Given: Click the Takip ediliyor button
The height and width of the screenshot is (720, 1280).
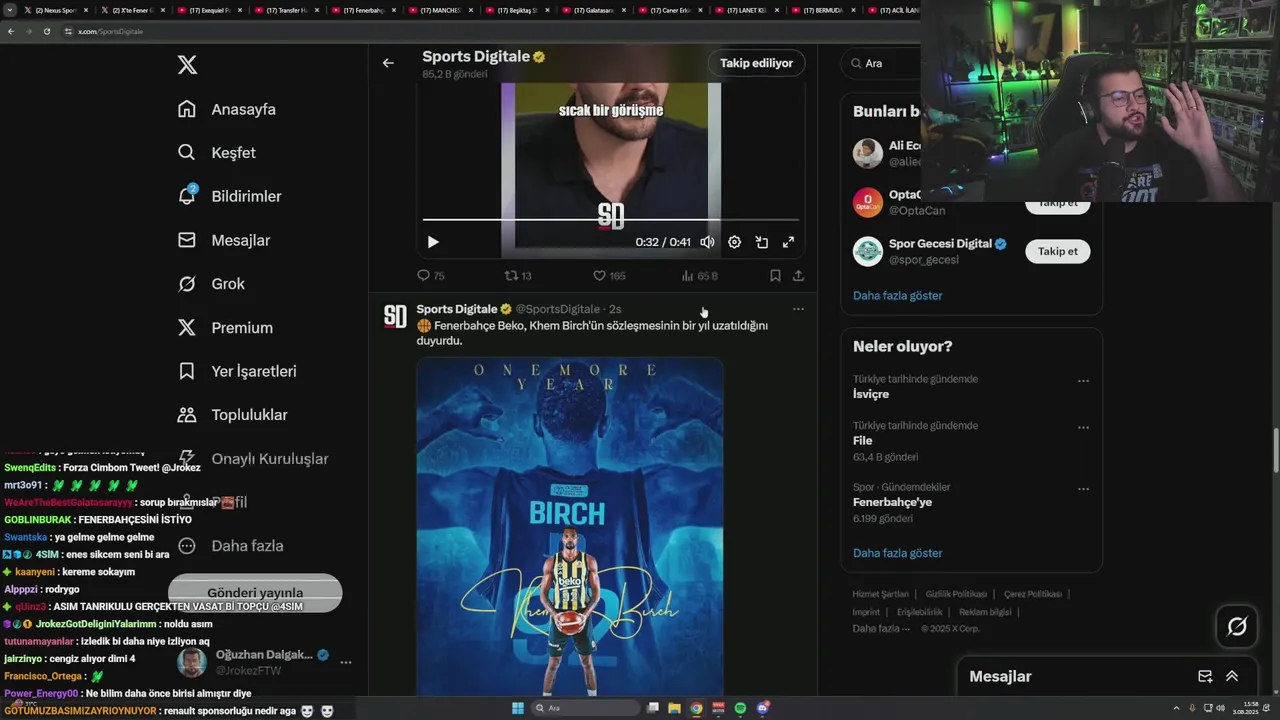Looking at the screenshot, I should coord(756,63).
